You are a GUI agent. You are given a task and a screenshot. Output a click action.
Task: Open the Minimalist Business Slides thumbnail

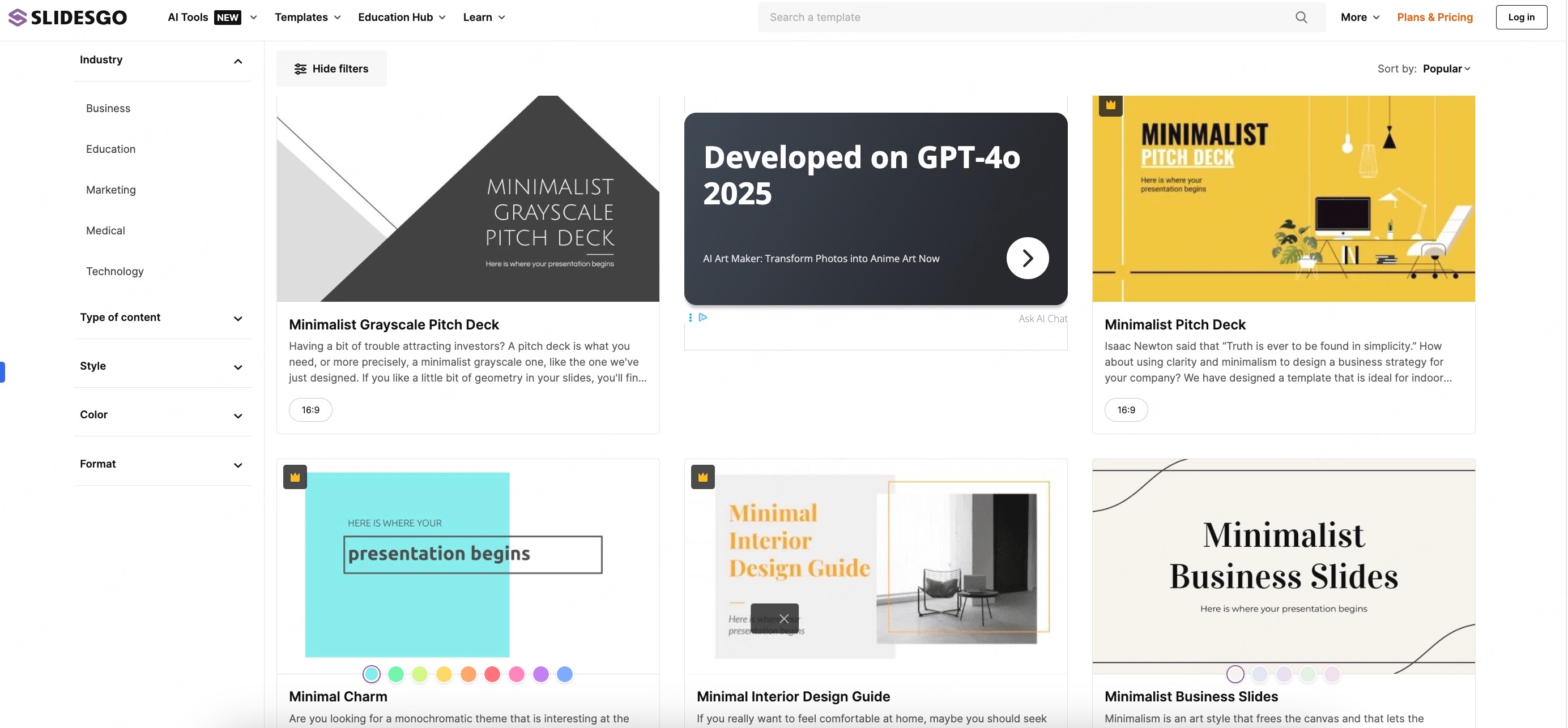(1284, 566)
